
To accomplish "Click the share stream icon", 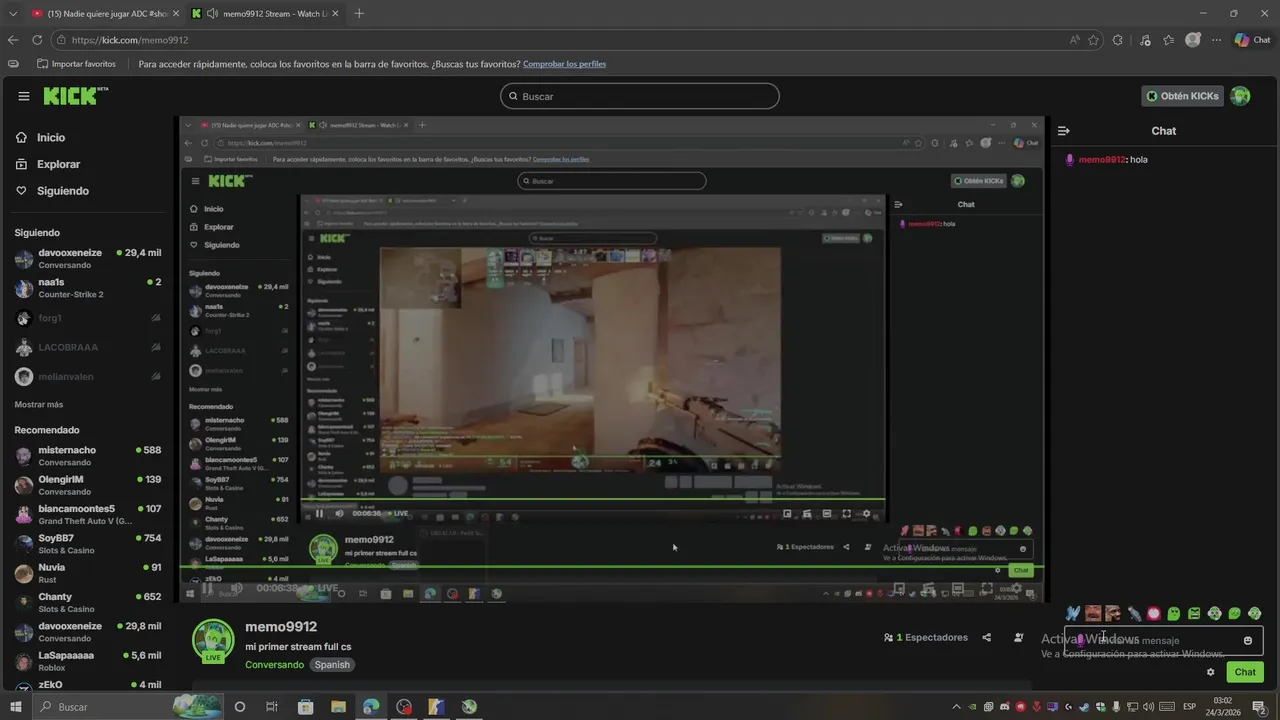I will [987, 638].
